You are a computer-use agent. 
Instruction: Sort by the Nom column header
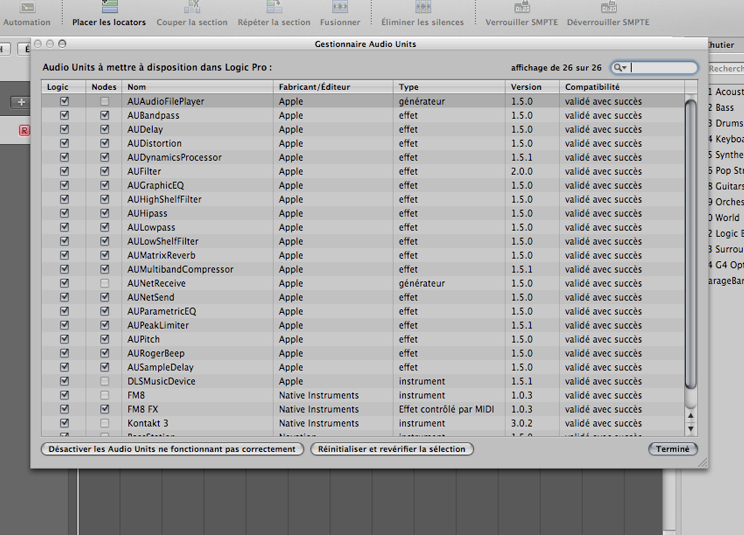point(197,87)
